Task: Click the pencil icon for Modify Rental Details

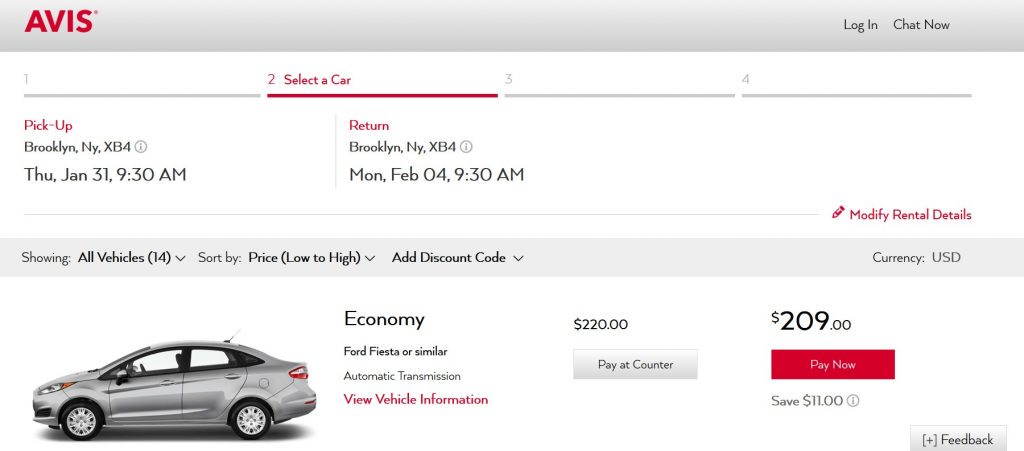Action: click(838, 214)
